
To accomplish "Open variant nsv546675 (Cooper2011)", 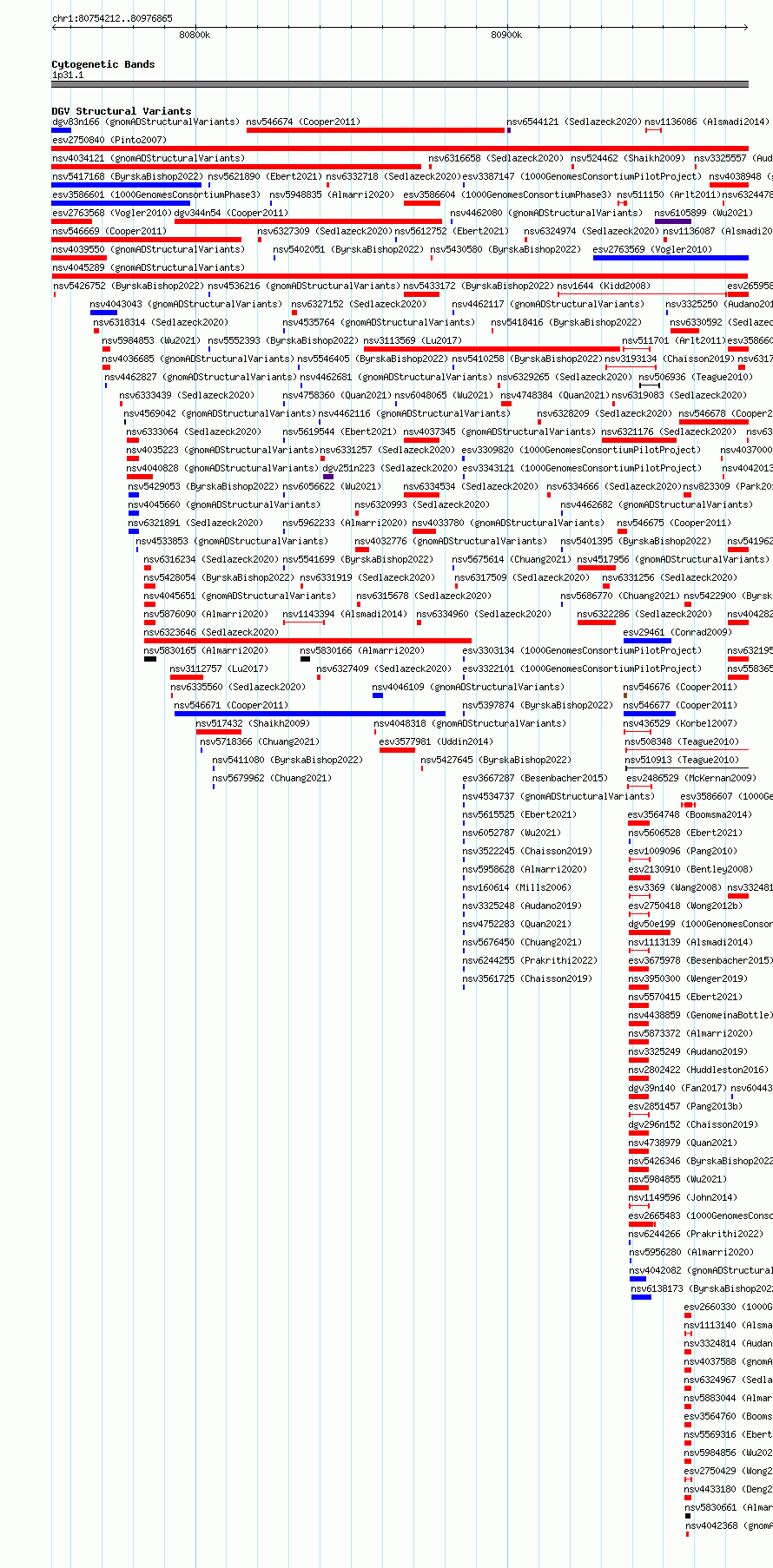I will pyautogui.click(x=675, y=524).
